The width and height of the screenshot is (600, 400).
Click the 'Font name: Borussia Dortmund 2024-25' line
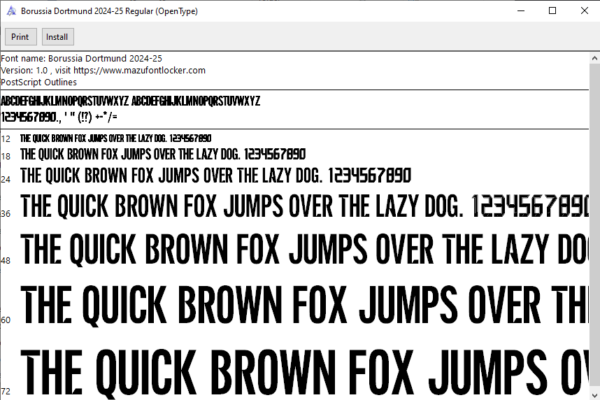pyautogui.click(x=82, y=59)
